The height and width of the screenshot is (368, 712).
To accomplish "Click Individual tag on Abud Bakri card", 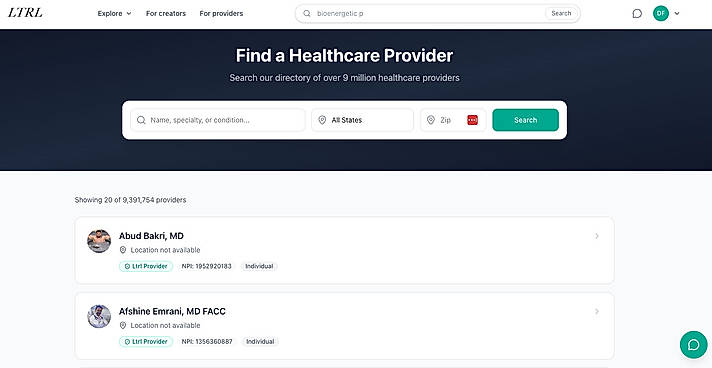I will point(259,266).
